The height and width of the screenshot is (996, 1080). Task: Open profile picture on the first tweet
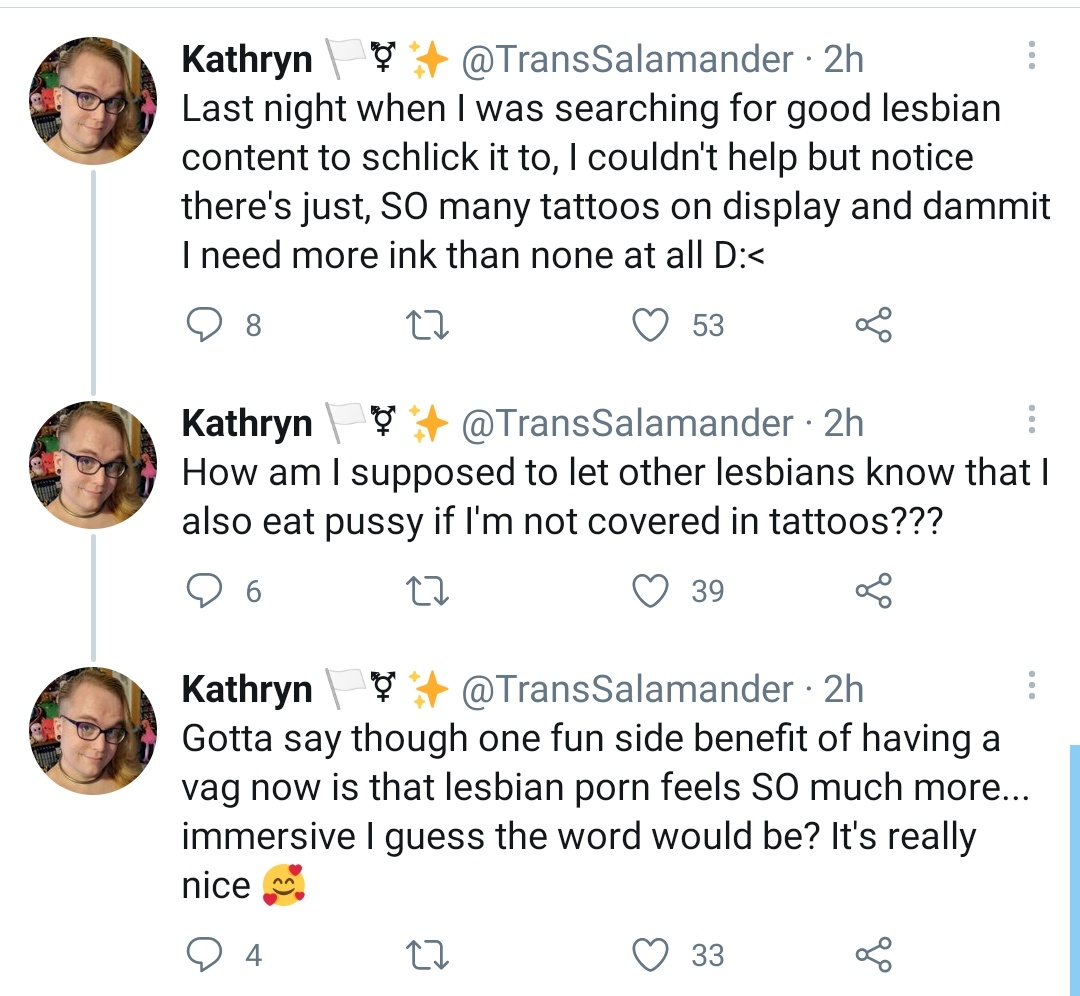93,101
